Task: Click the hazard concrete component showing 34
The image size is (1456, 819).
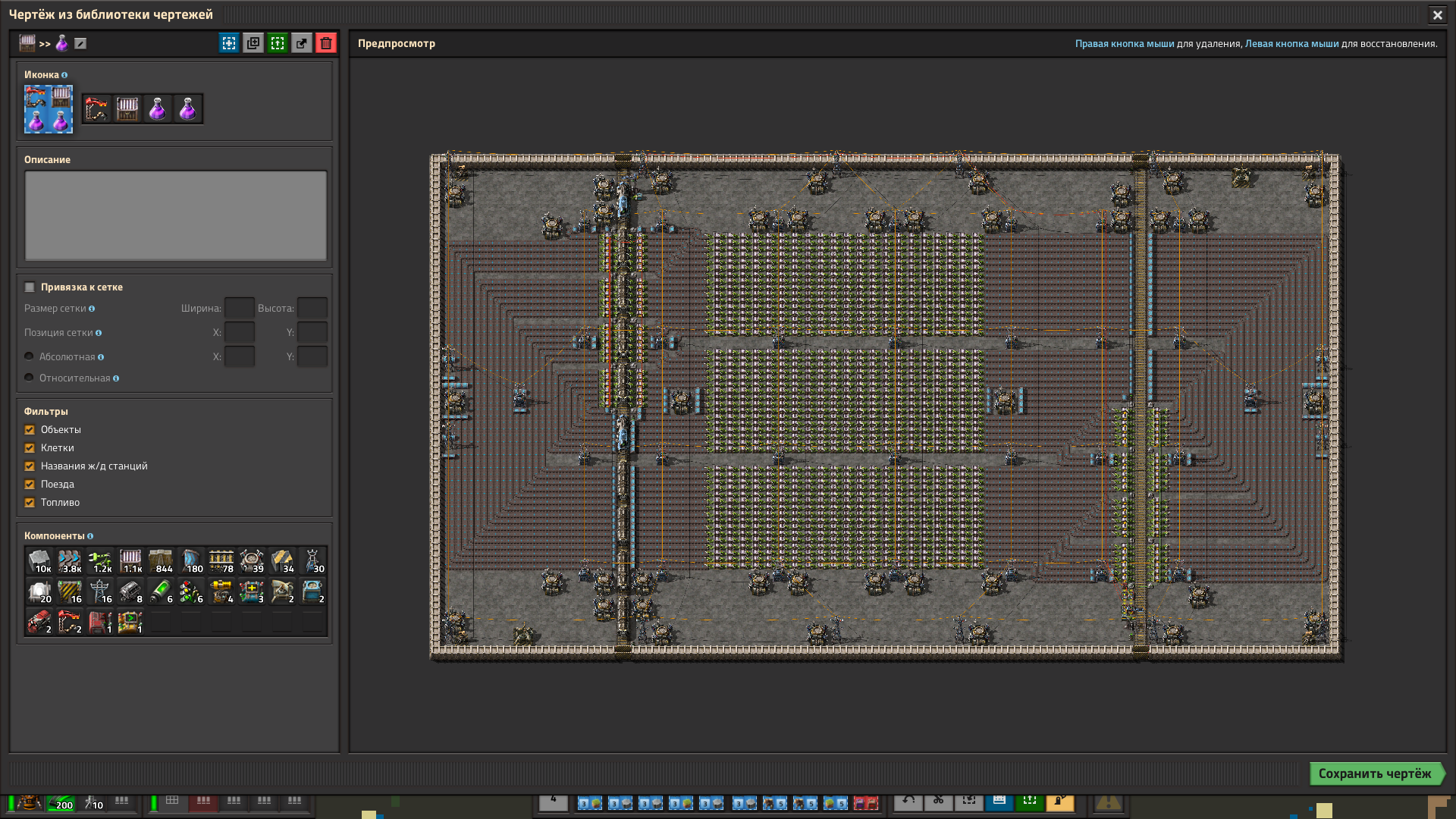Action: click(282, 561)
